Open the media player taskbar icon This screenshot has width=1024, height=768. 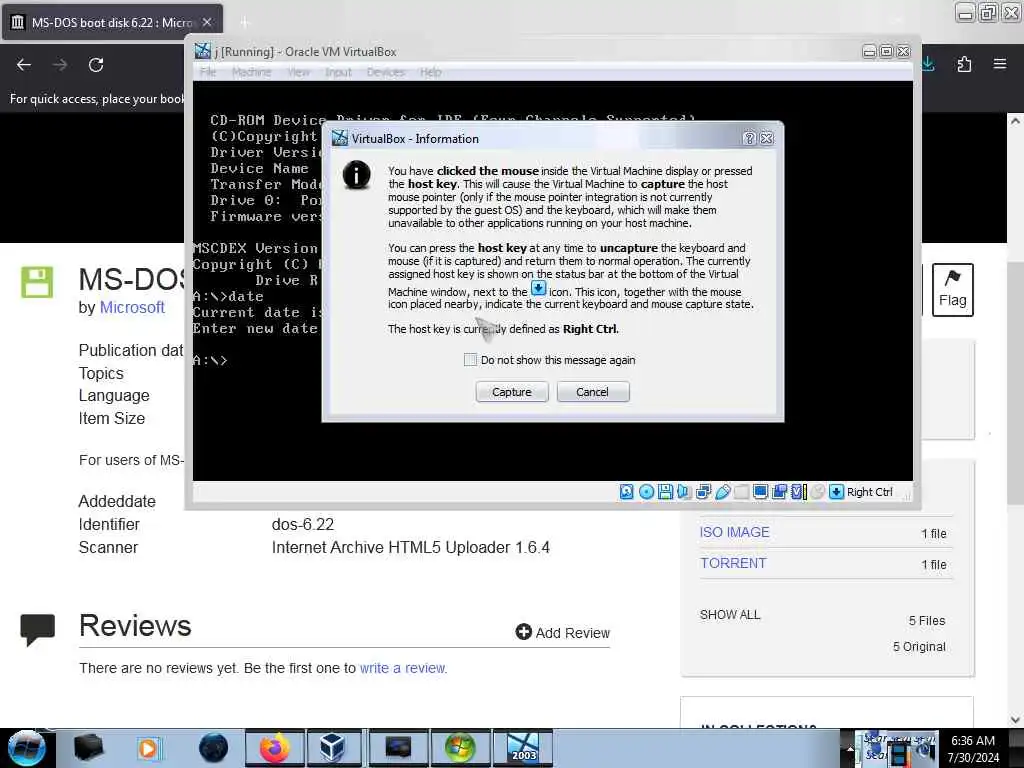click(148, 748)
